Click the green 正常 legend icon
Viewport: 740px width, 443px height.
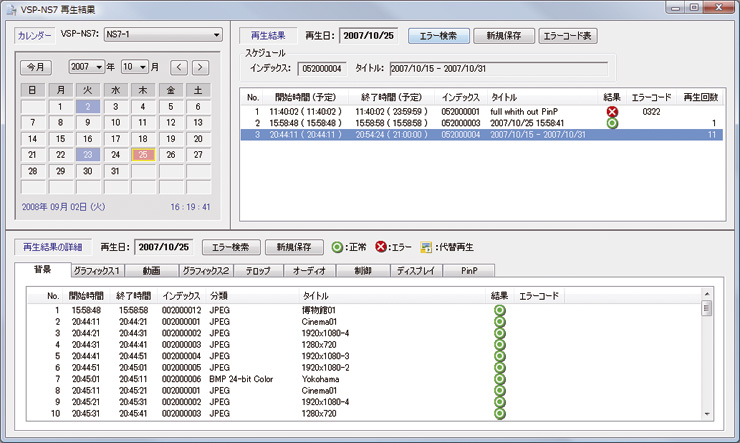pos(337,246)
